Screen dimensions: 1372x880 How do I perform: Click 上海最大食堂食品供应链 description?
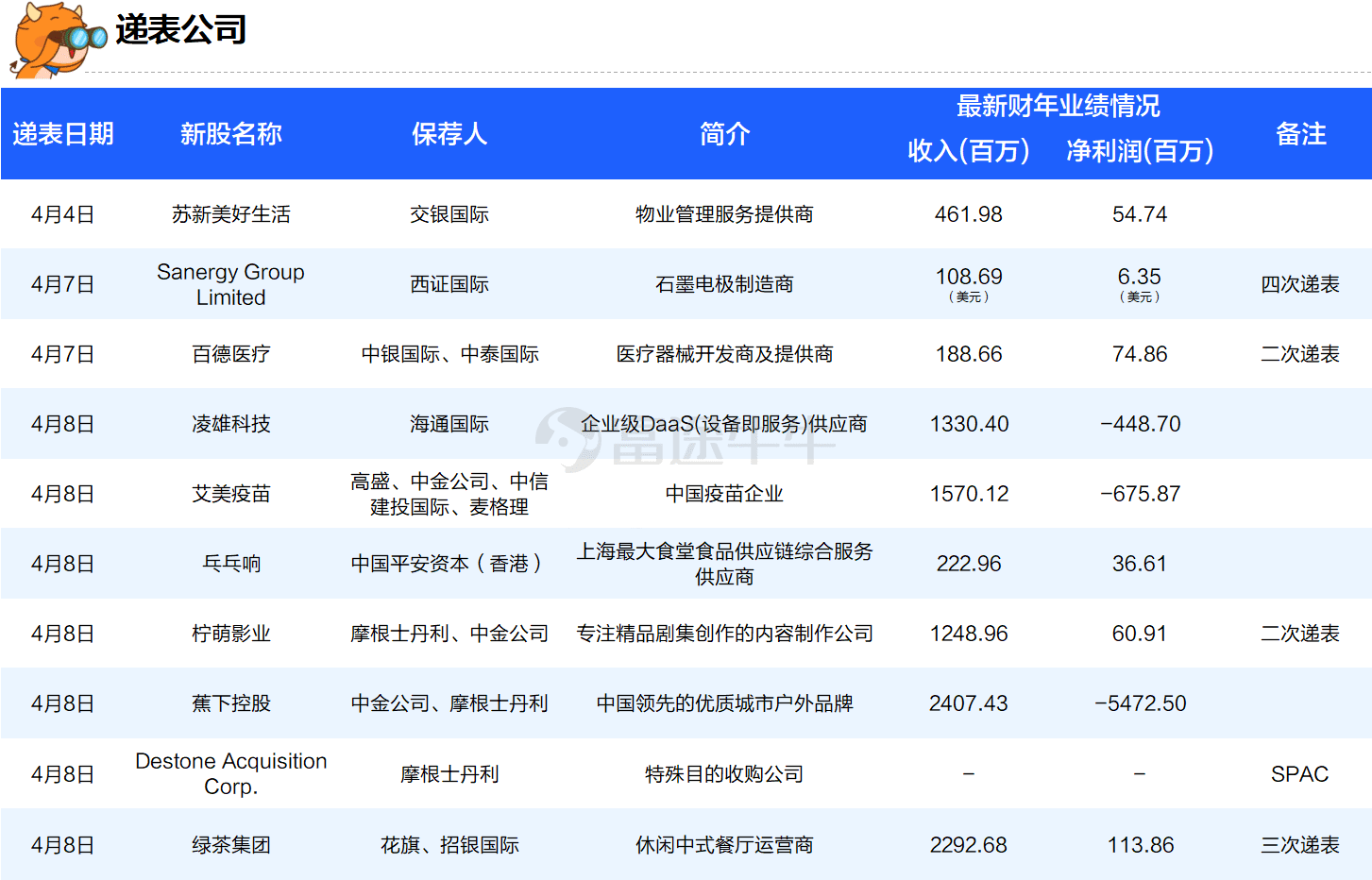(x=724, y=564)
